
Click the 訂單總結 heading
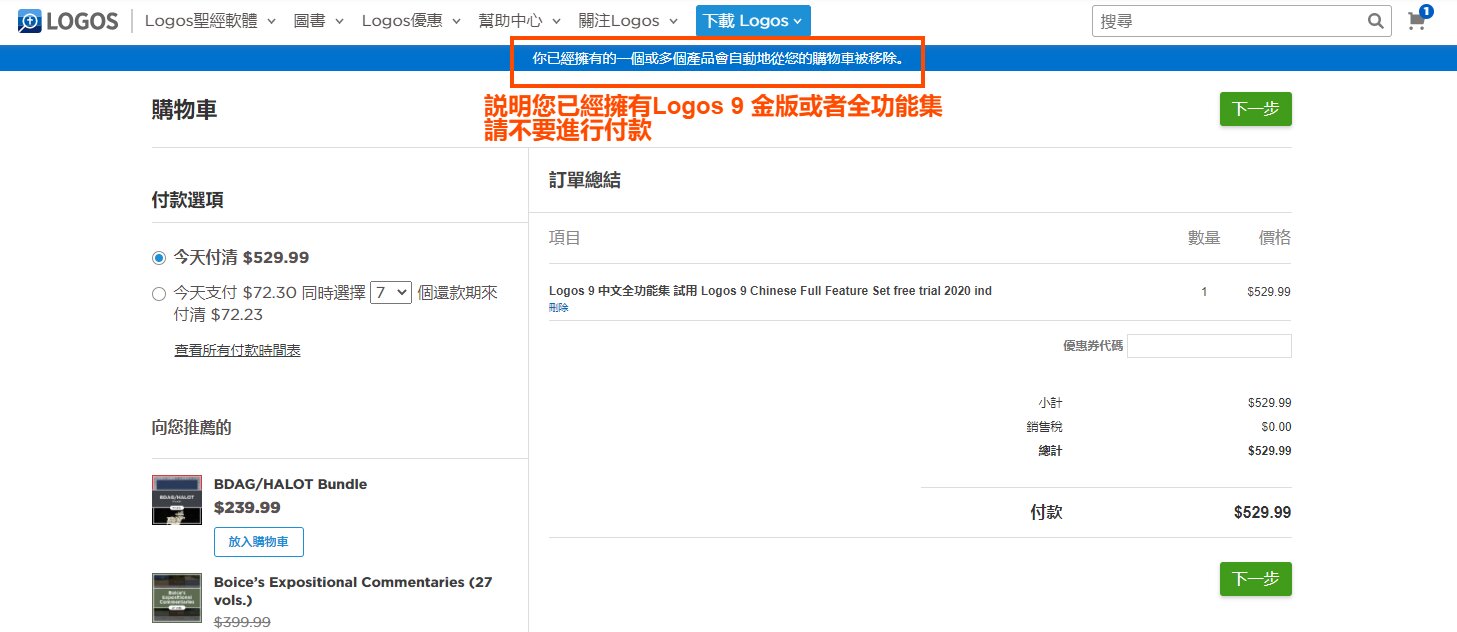tap(585, 180)
